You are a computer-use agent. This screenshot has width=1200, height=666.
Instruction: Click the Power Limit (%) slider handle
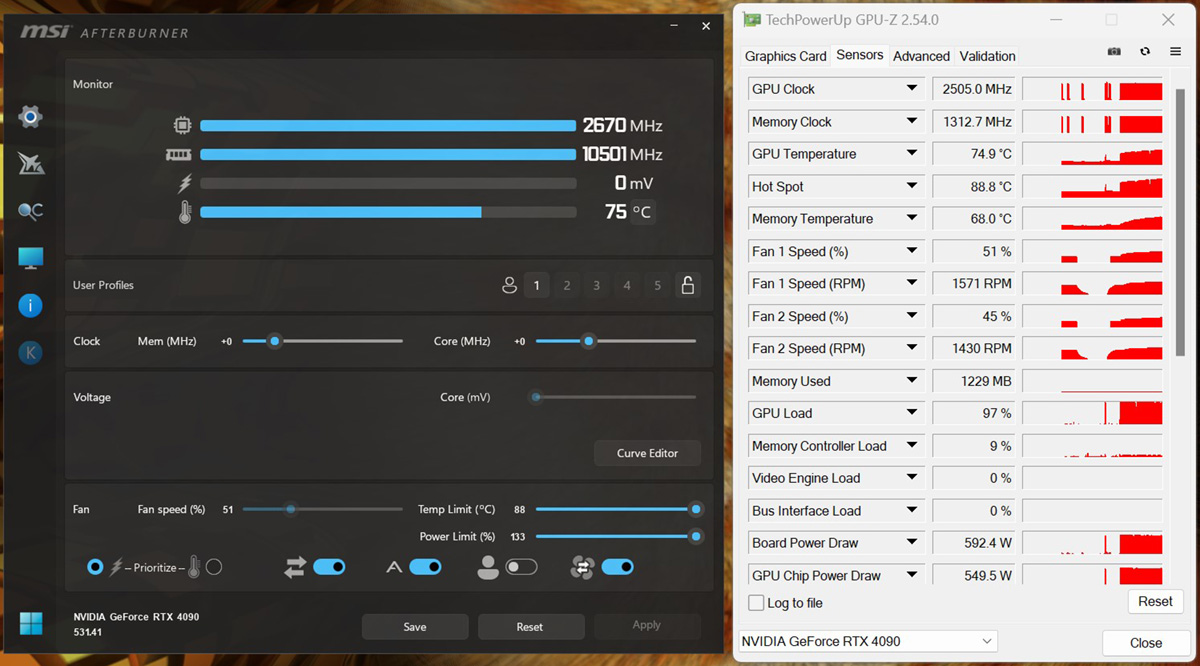click(696, 536)
